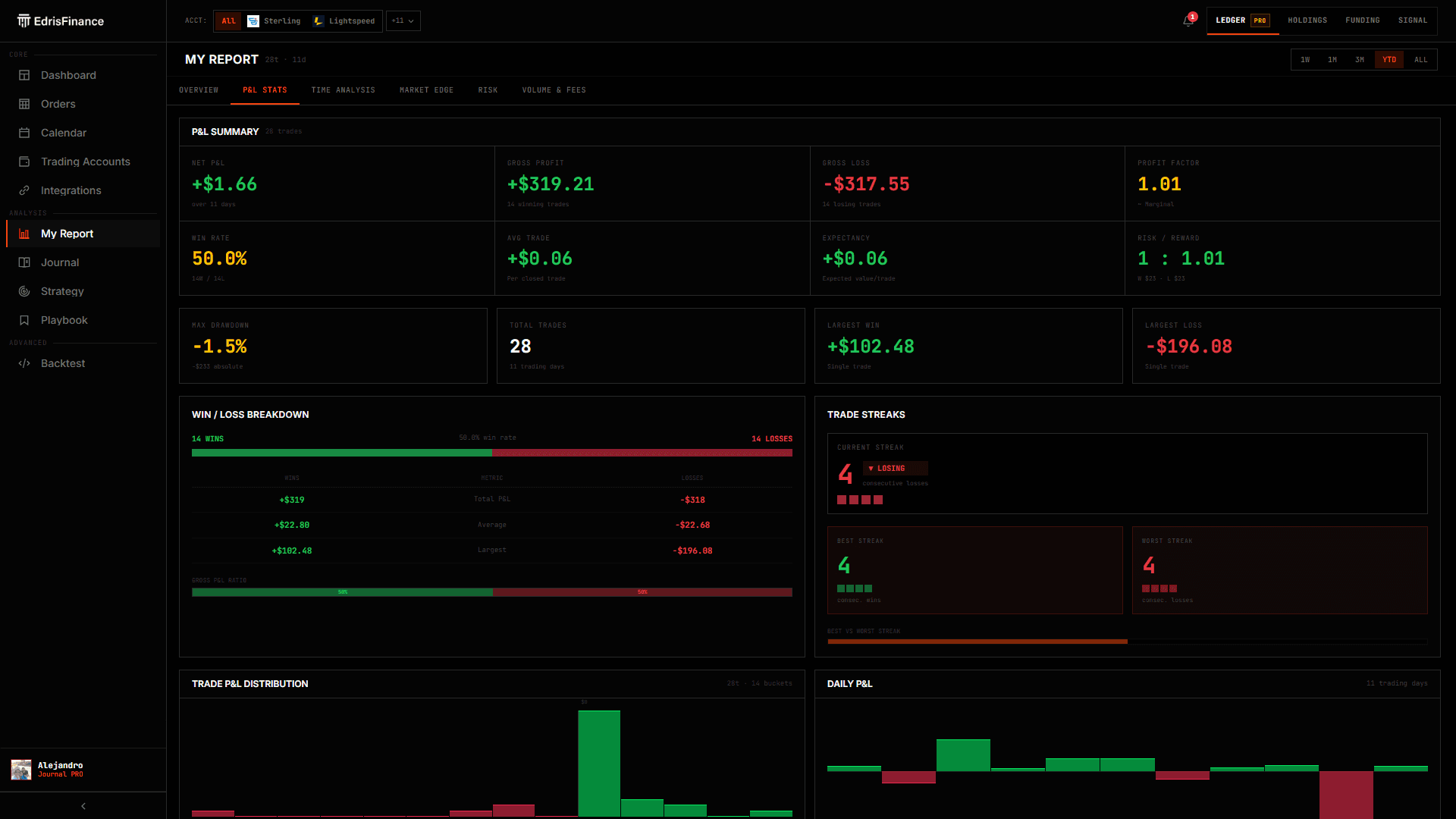Screen dimensions: 1456x819
Task: Open the Strategy target icon
Action: (24, 291)
